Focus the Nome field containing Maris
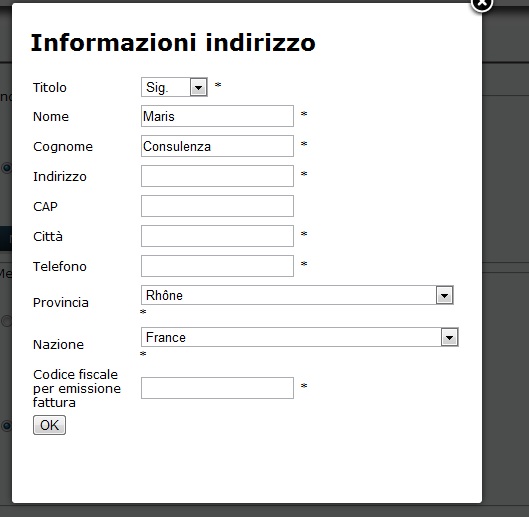Screen dimensions: 529x517 tap(217, 116)
